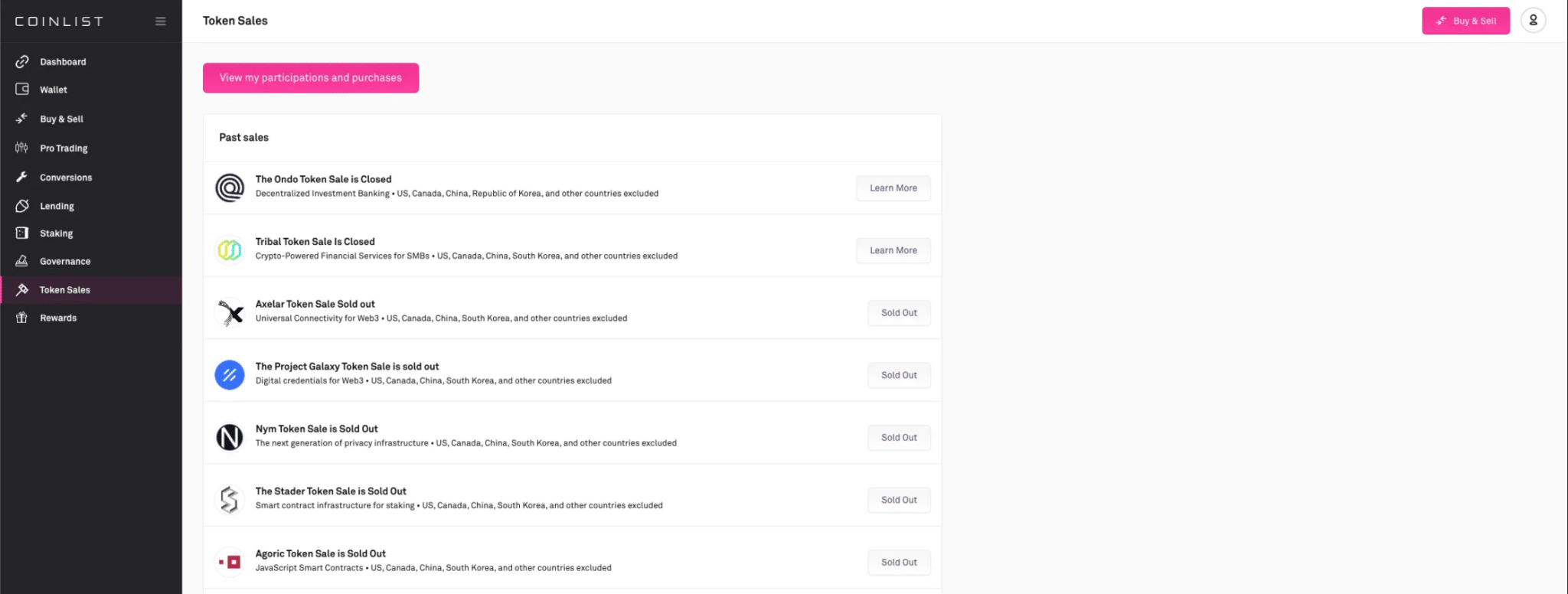1568x594 pixels.
Task: View my participations and purchases
Action: pos(310,78)
